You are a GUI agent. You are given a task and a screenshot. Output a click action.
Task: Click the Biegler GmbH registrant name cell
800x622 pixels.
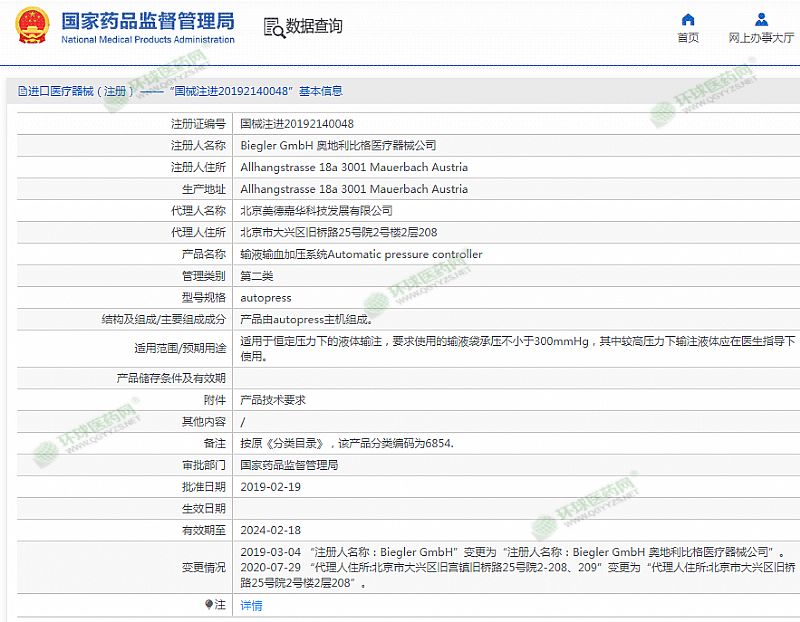pos(338,146)
